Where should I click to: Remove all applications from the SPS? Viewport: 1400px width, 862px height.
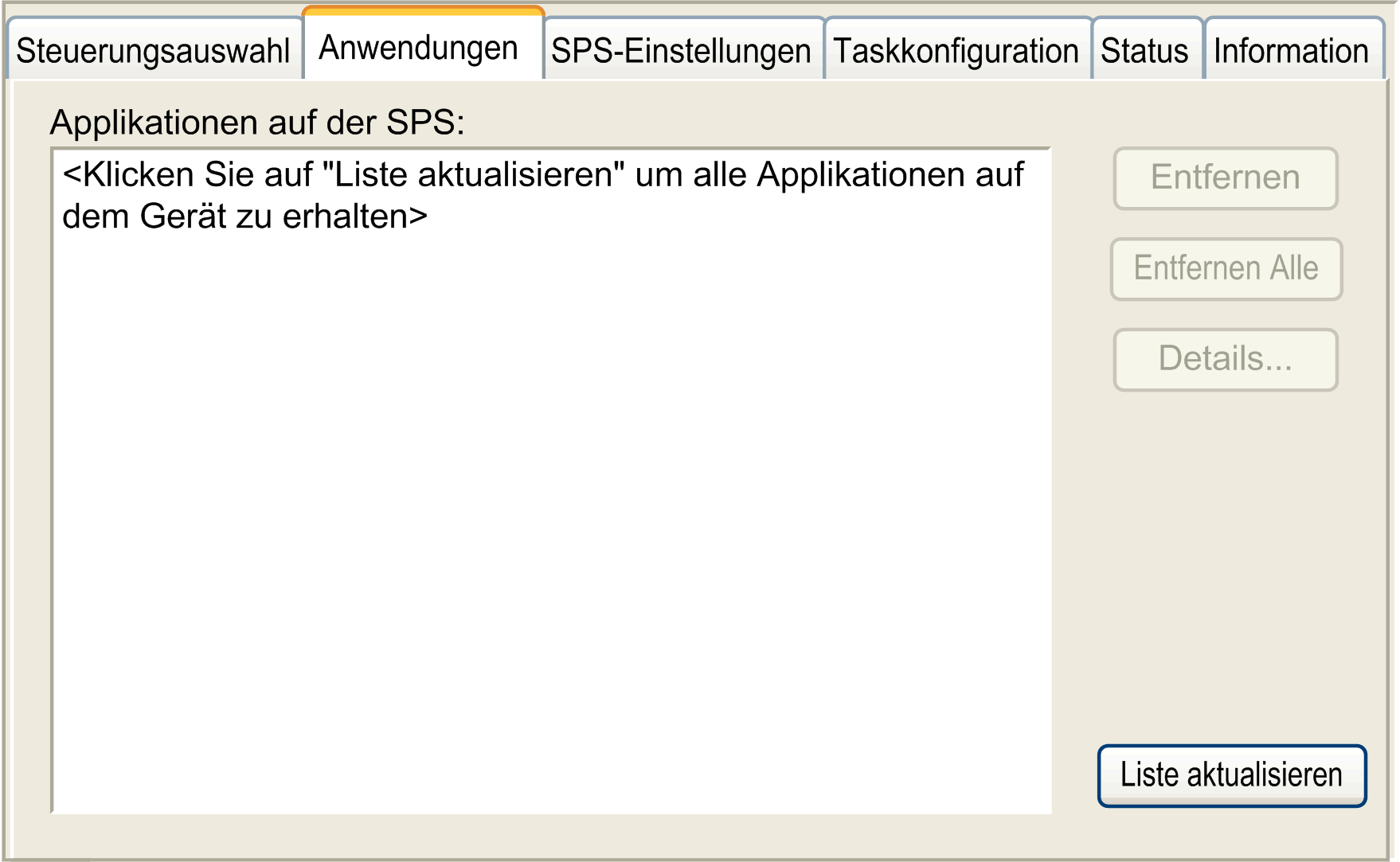(x=1226, y=269)
